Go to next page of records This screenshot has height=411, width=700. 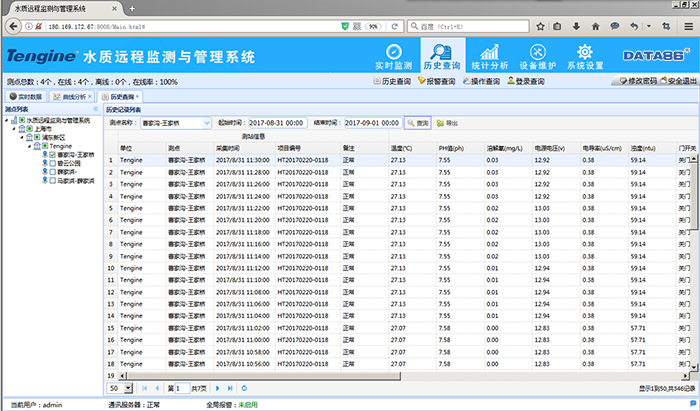tap(216, 387)
